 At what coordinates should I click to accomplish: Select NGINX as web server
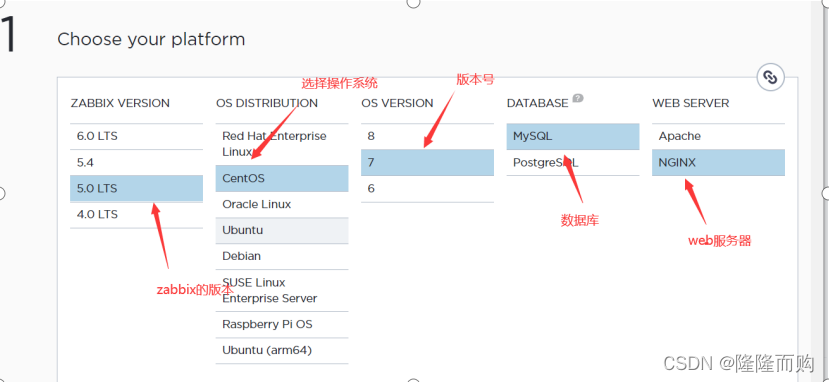click(x=718, y=163)
